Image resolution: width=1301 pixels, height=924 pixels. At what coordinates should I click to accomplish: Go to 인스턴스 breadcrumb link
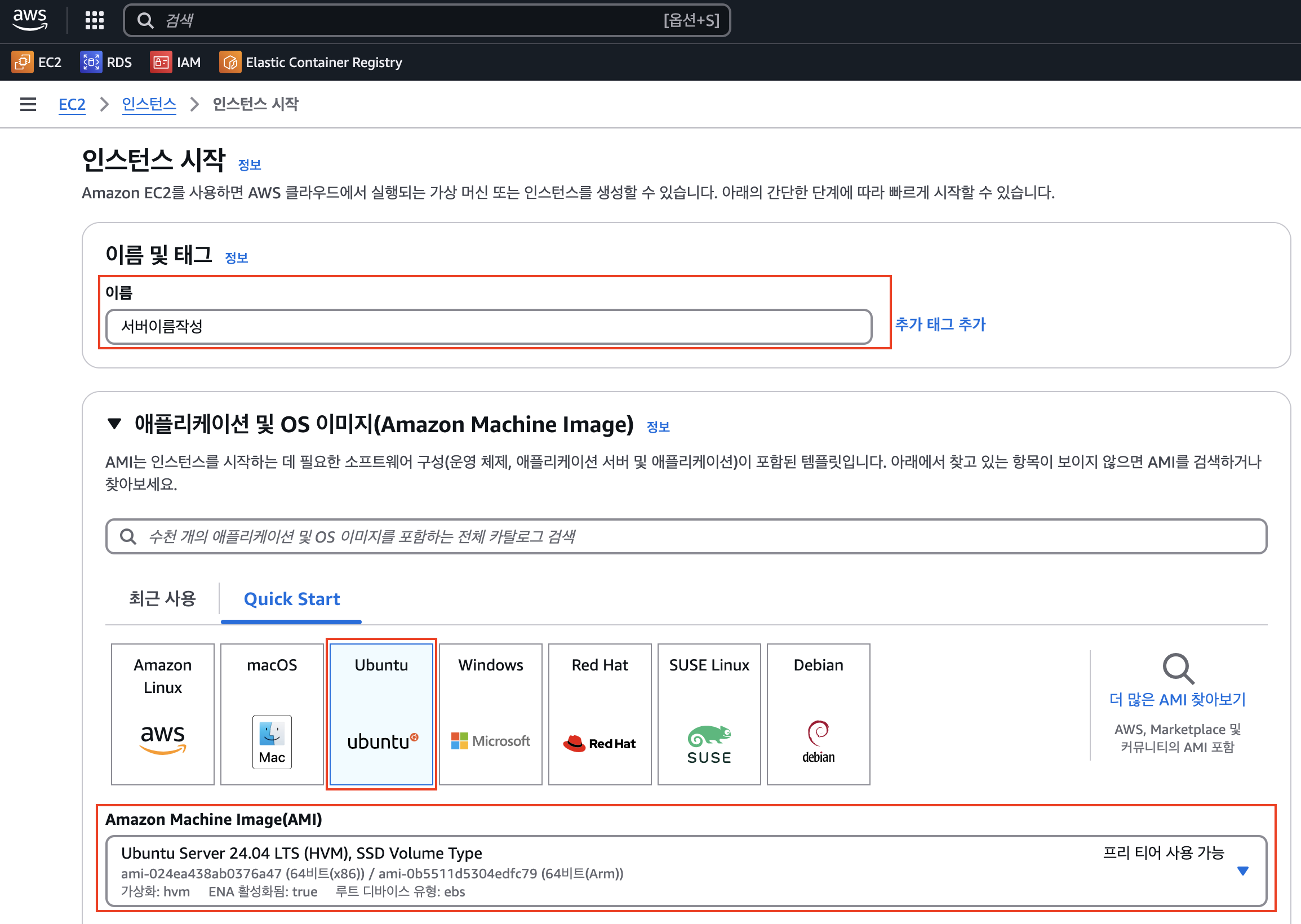point(149,104)
